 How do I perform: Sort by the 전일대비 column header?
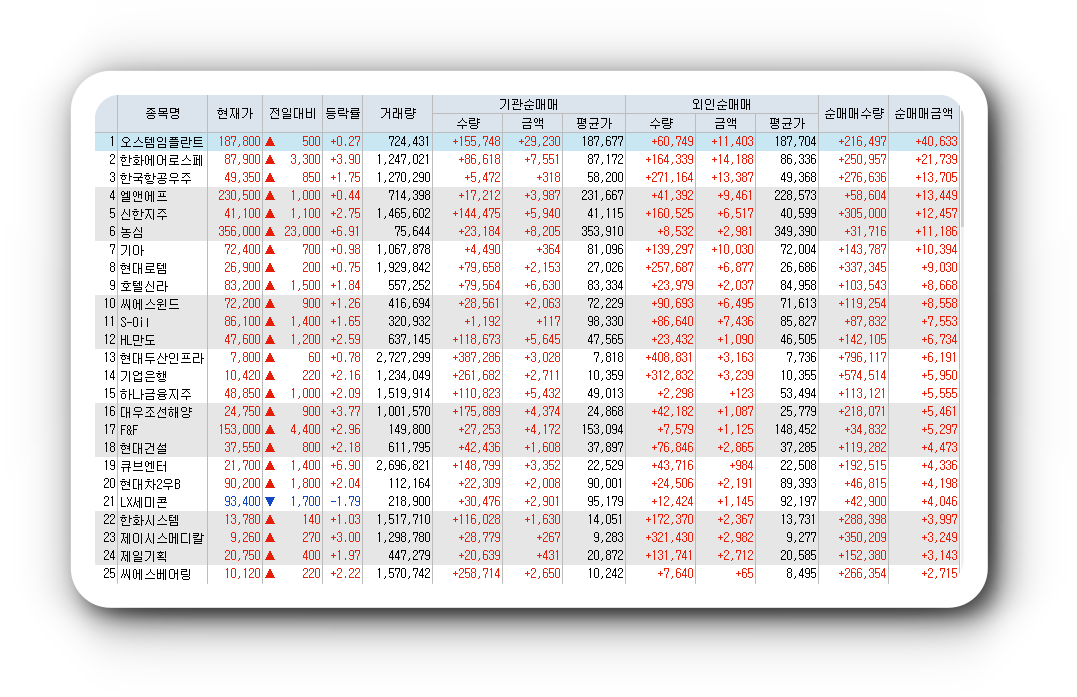(x=292, y=113)
